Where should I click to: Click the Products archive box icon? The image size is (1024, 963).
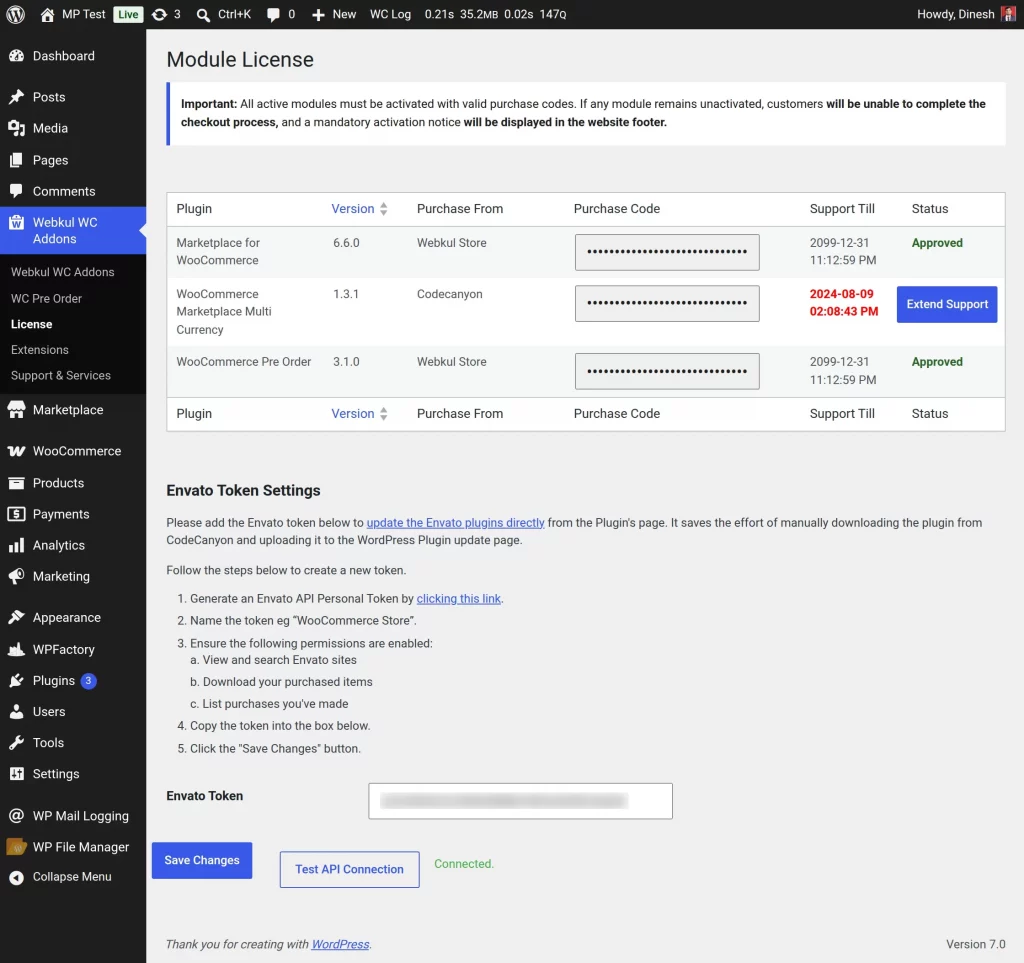coord(16,483)
